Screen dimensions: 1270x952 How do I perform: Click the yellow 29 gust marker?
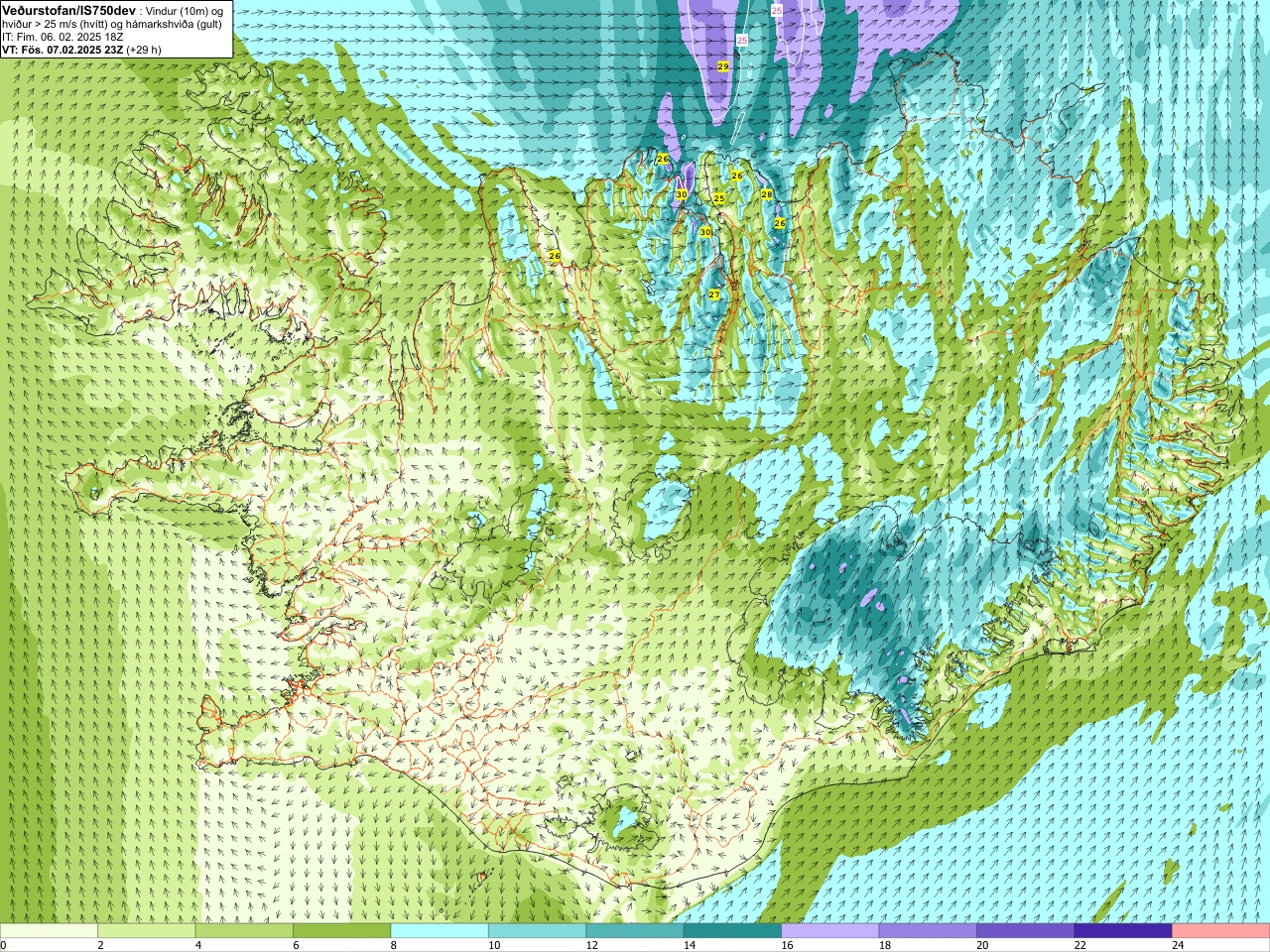(x=723, y=66)
